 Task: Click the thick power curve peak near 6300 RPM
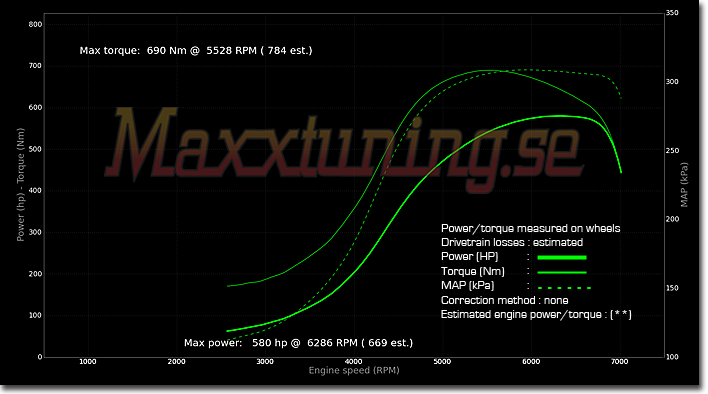558,116
